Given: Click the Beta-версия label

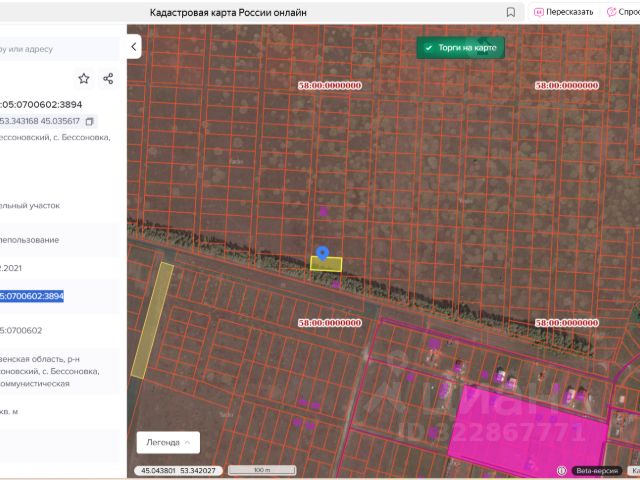Looking at the screenshot, I should pos(595,470).
